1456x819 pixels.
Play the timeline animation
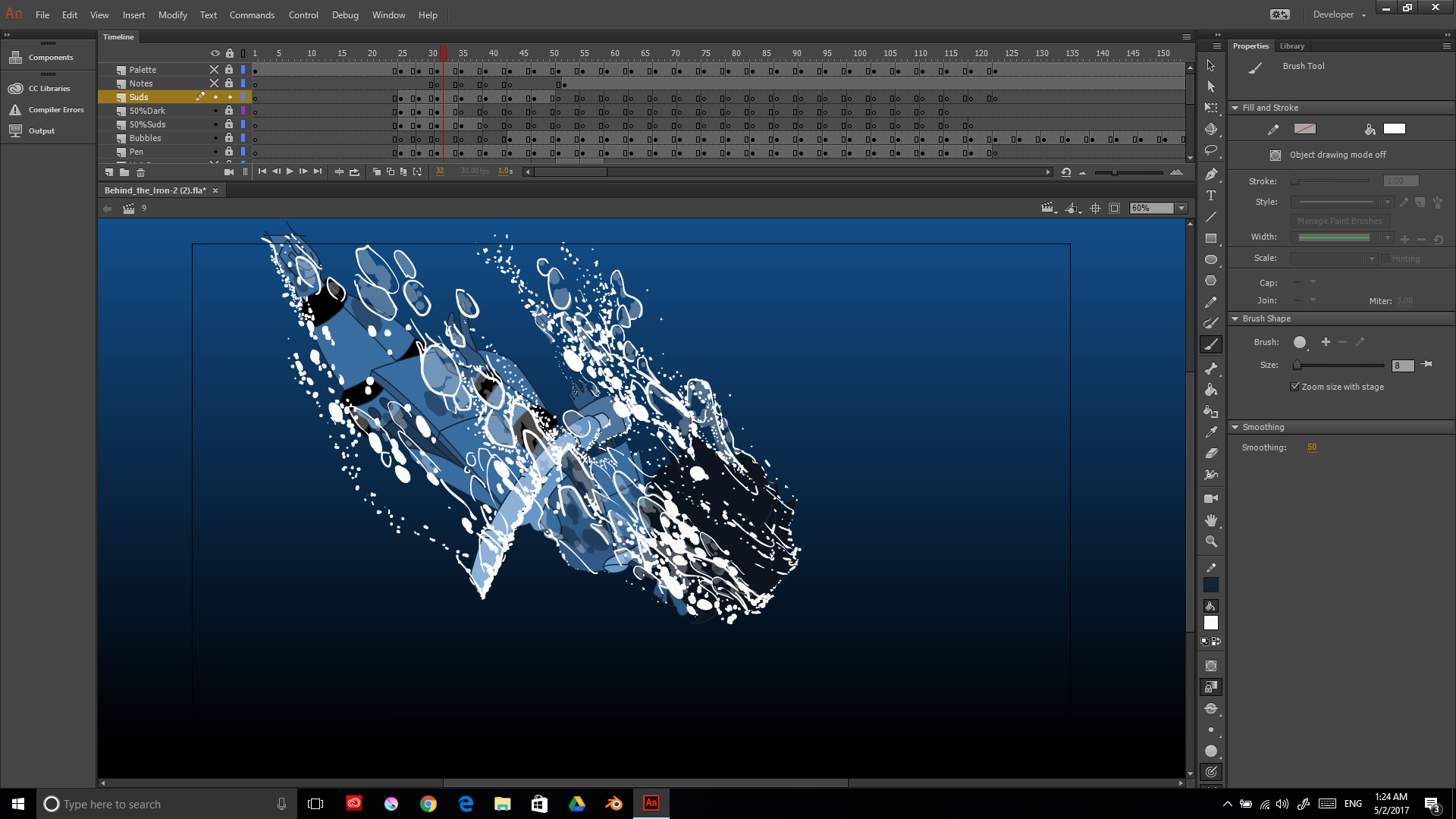tap(290, 171)
